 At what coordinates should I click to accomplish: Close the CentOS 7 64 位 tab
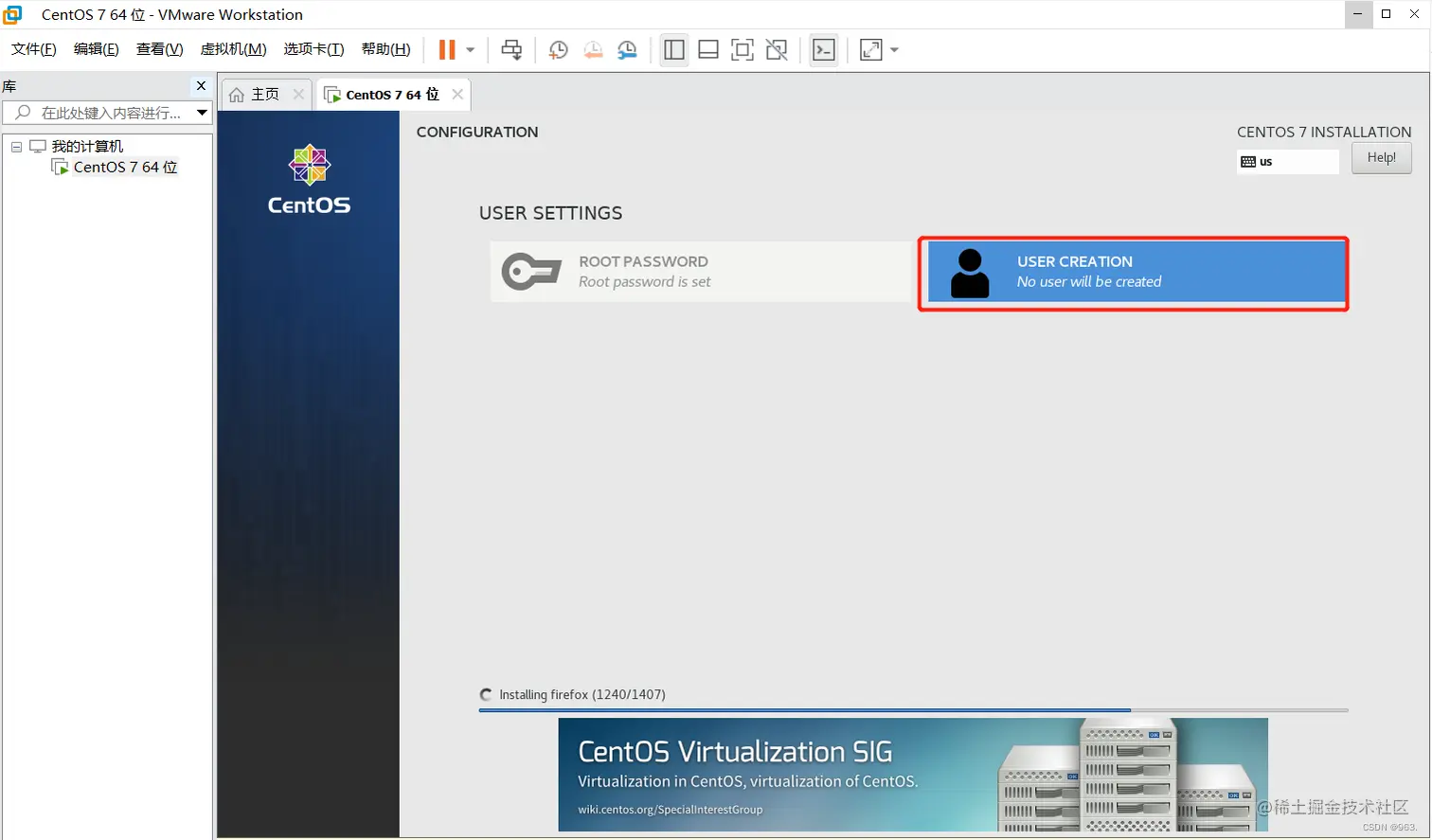[457, 94]
